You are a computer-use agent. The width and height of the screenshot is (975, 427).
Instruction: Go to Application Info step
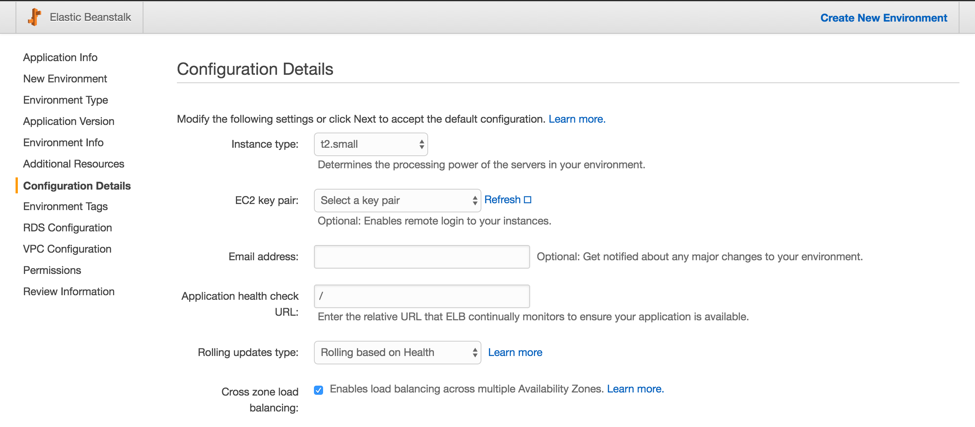click(x=60, y=57)
